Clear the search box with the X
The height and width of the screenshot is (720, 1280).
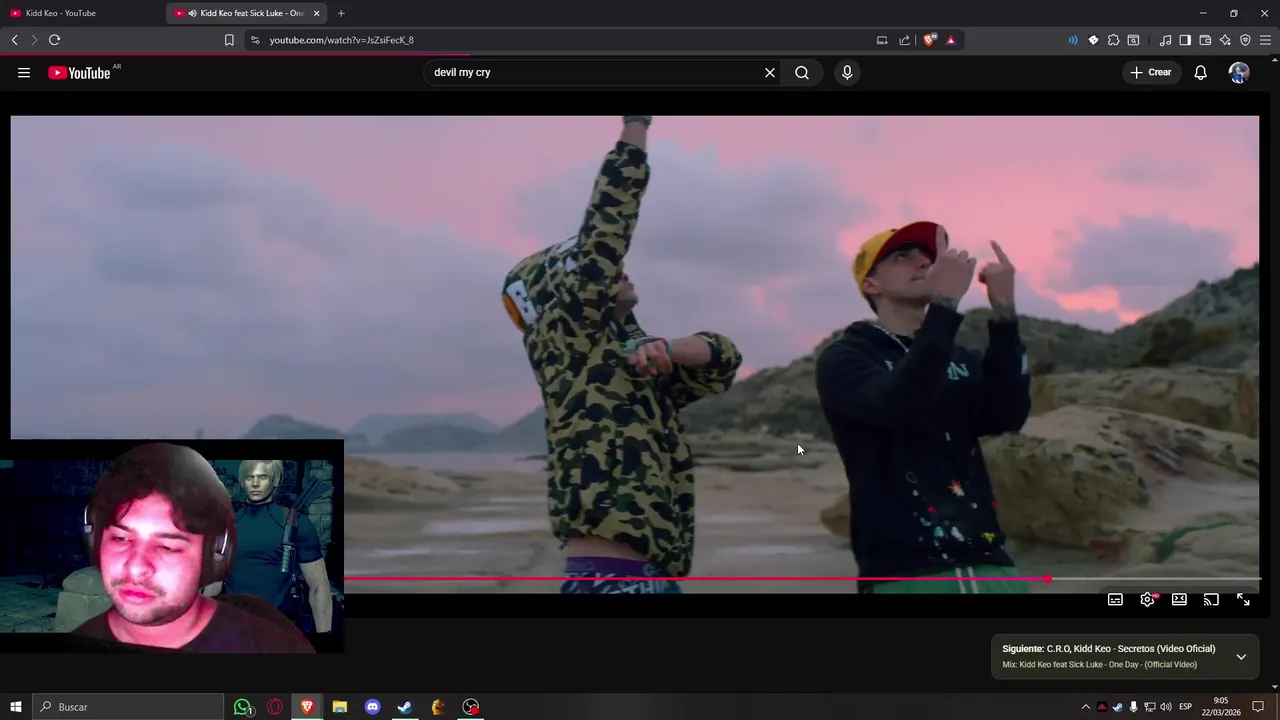[x=770, y=72]
